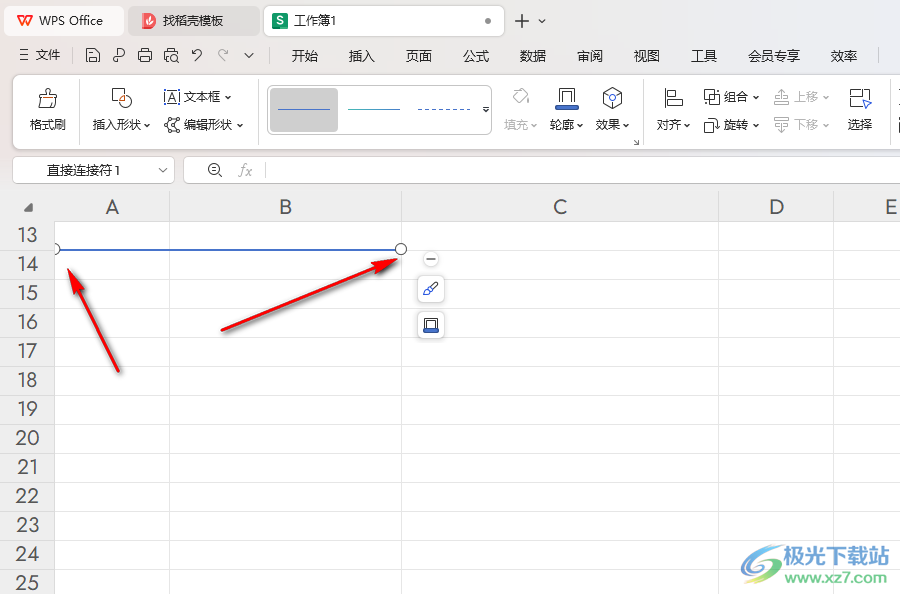Viewport: 900px width, 594px height.
Task: Click the Print Preview icon
Action: [x=171, y=55]
